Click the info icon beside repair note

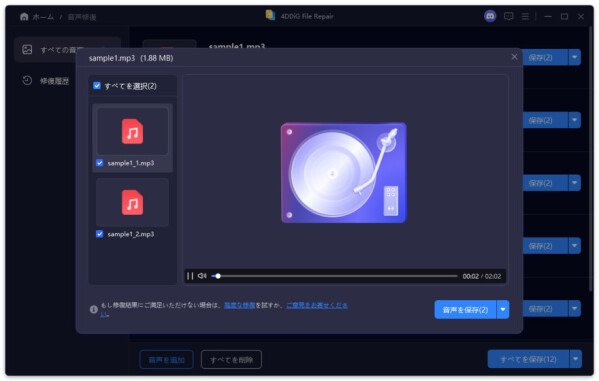click(x=94, y=309)
